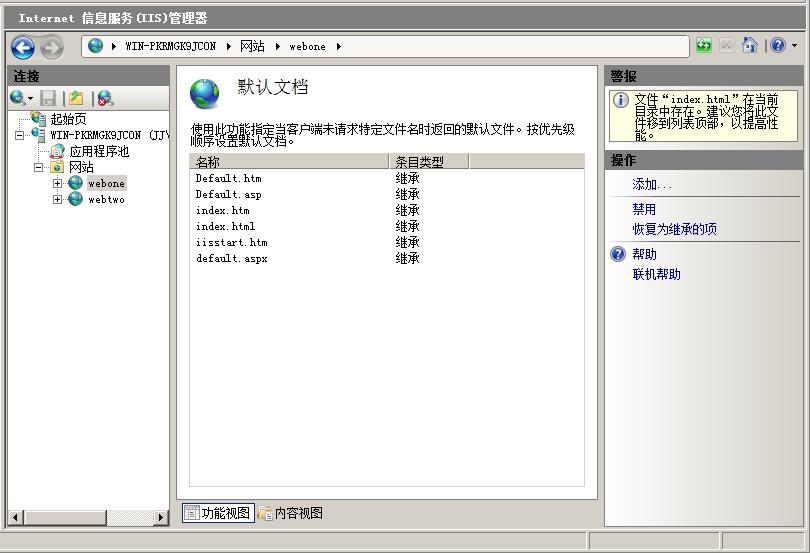This screenshot has width=810, height=553.
Task: Select webtwo site in tree
Action: [x=106, y=199]
